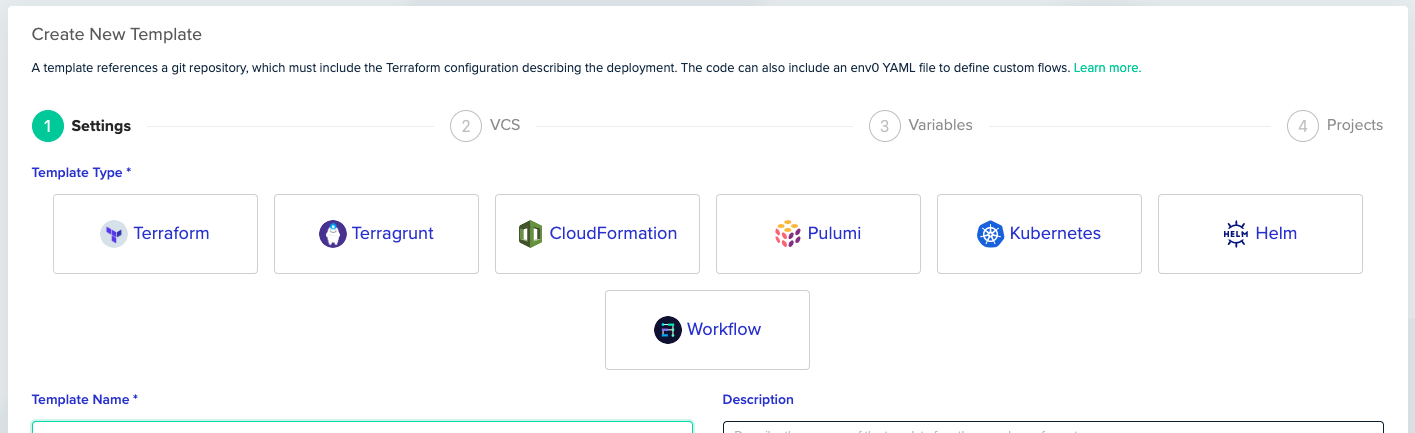Open the Learn more link

click(x=1107, y=68)
